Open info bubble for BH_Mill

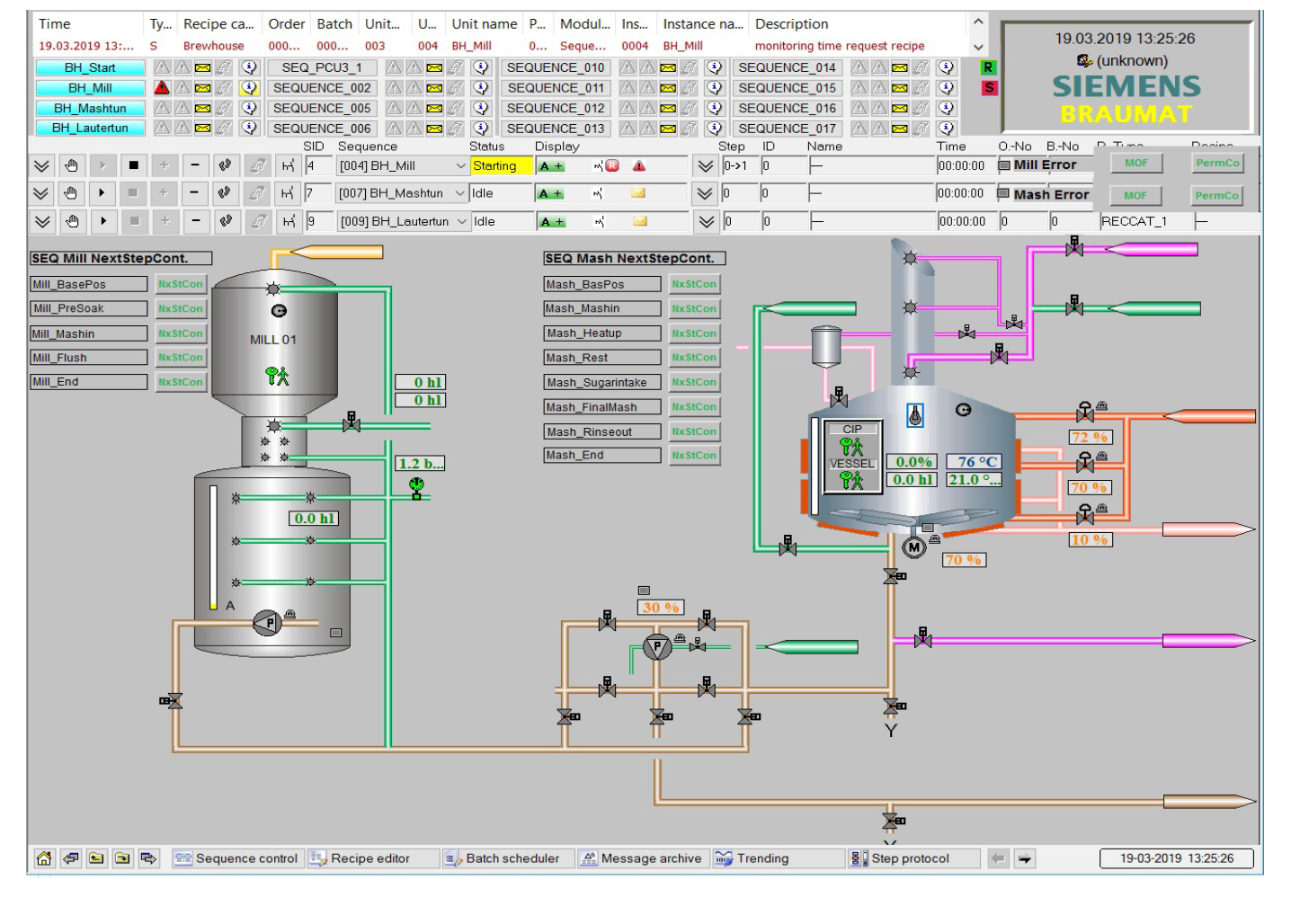point(249,88)
